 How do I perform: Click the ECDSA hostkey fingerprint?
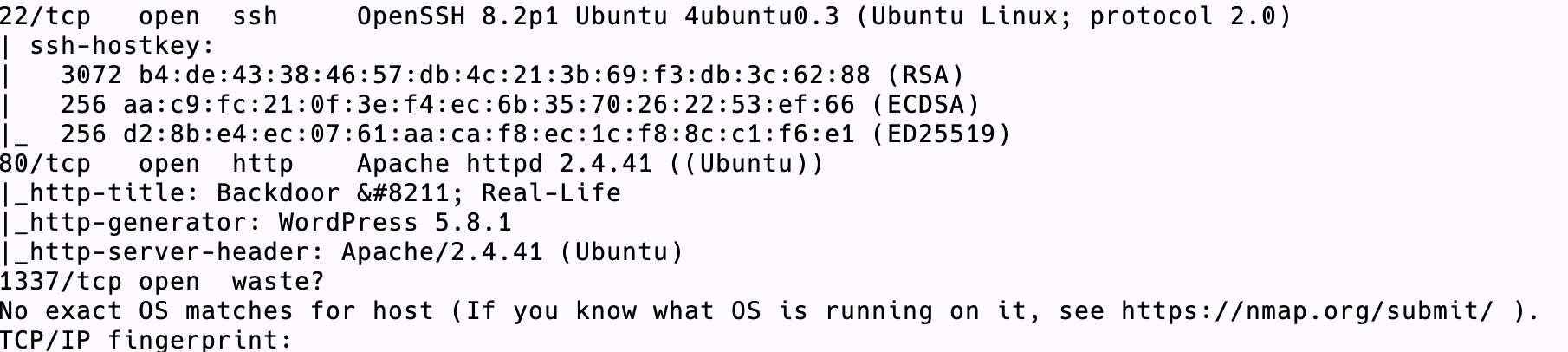(489, 104)
